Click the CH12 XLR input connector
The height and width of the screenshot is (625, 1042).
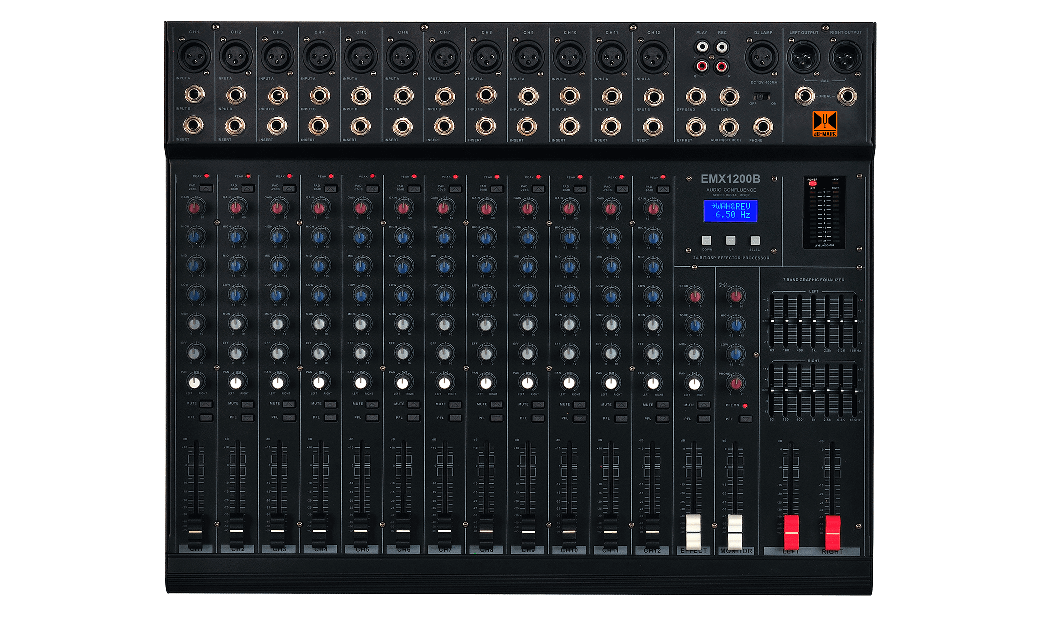(x=652, y=57)
